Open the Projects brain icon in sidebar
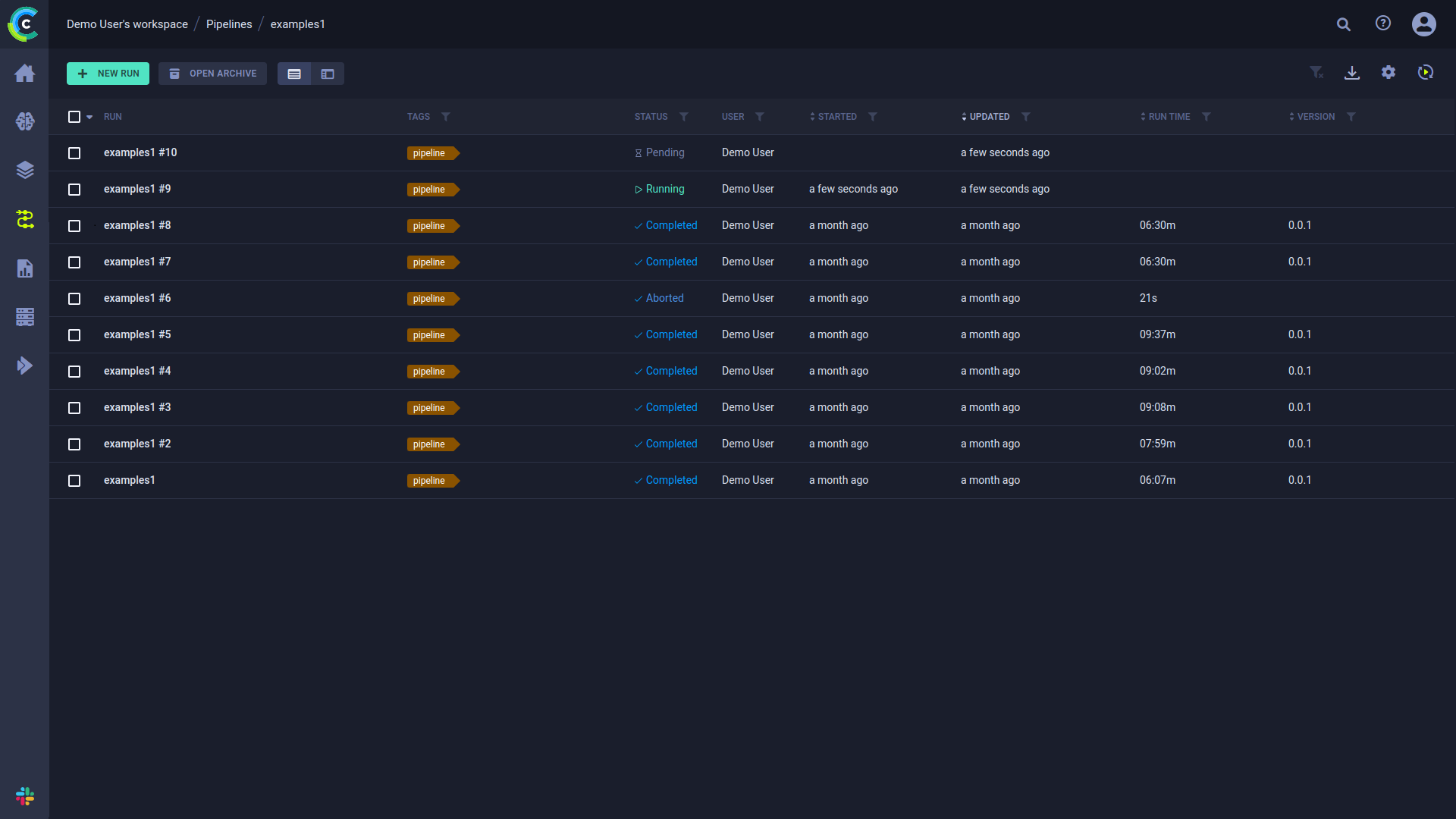The image size is (1456, 819). tap(25, 121)
